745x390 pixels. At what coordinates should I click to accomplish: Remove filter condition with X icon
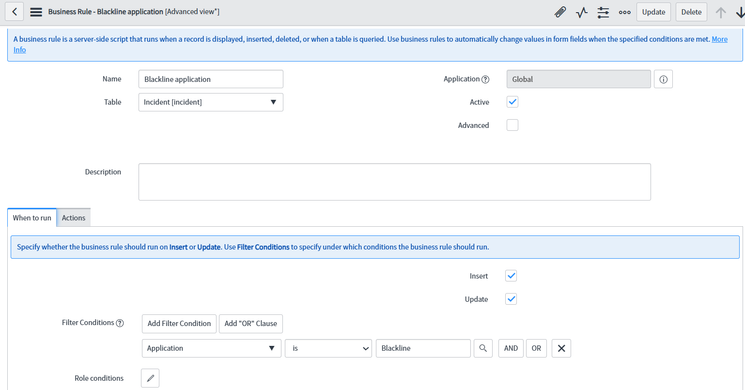[x=561, y=348]
